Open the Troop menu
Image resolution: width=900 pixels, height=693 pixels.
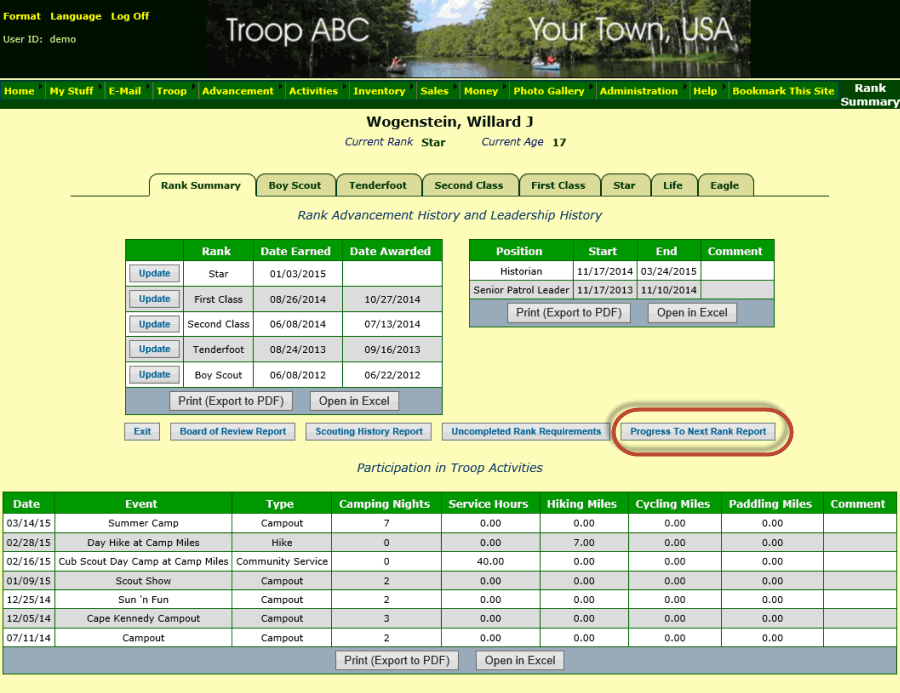172,91
